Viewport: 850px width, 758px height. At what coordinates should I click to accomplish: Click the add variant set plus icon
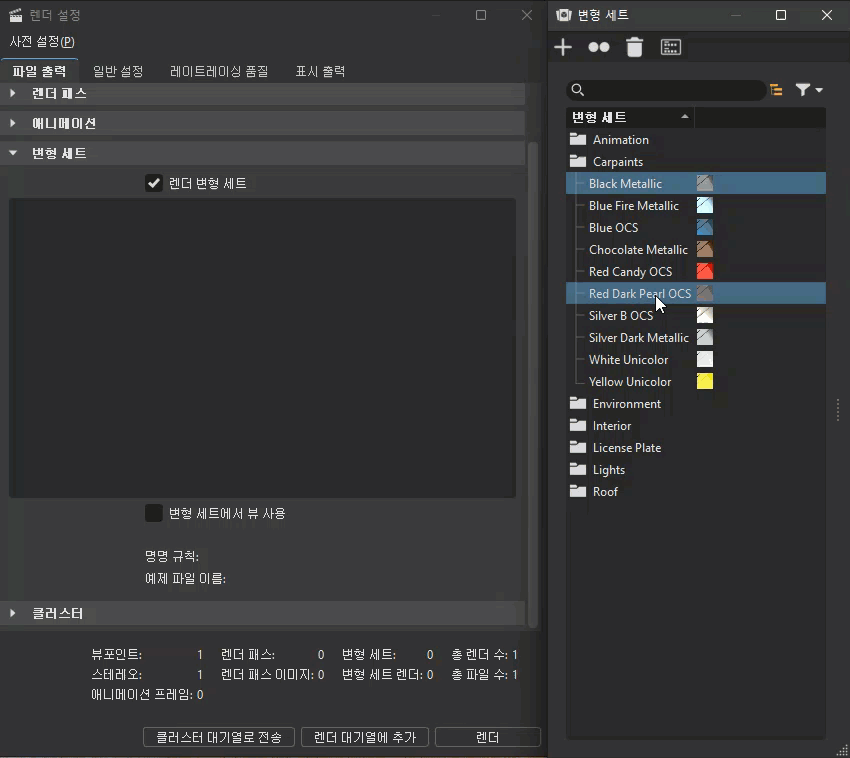point(563,47)
